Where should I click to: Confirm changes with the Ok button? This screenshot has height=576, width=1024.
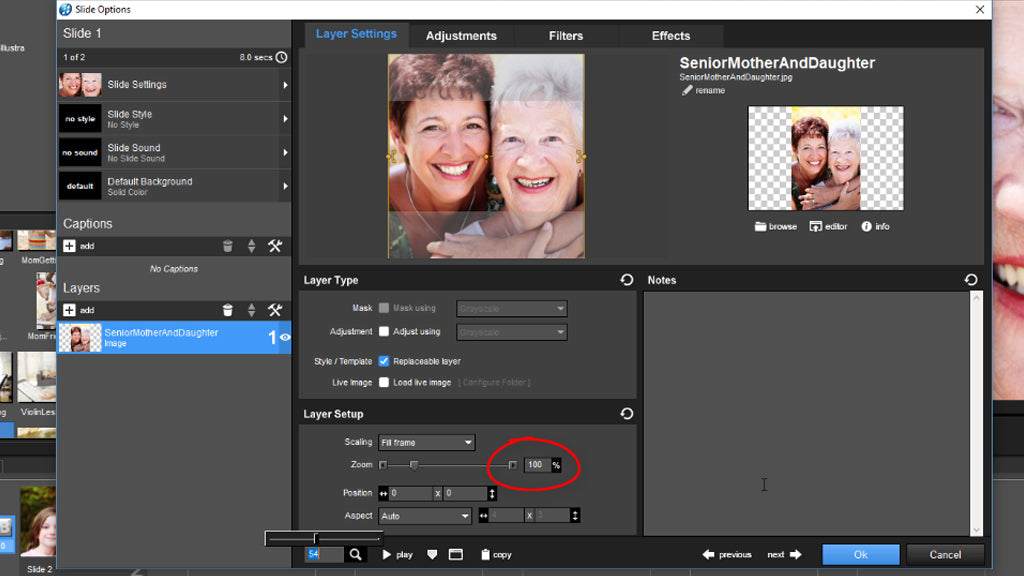[860, 554]
